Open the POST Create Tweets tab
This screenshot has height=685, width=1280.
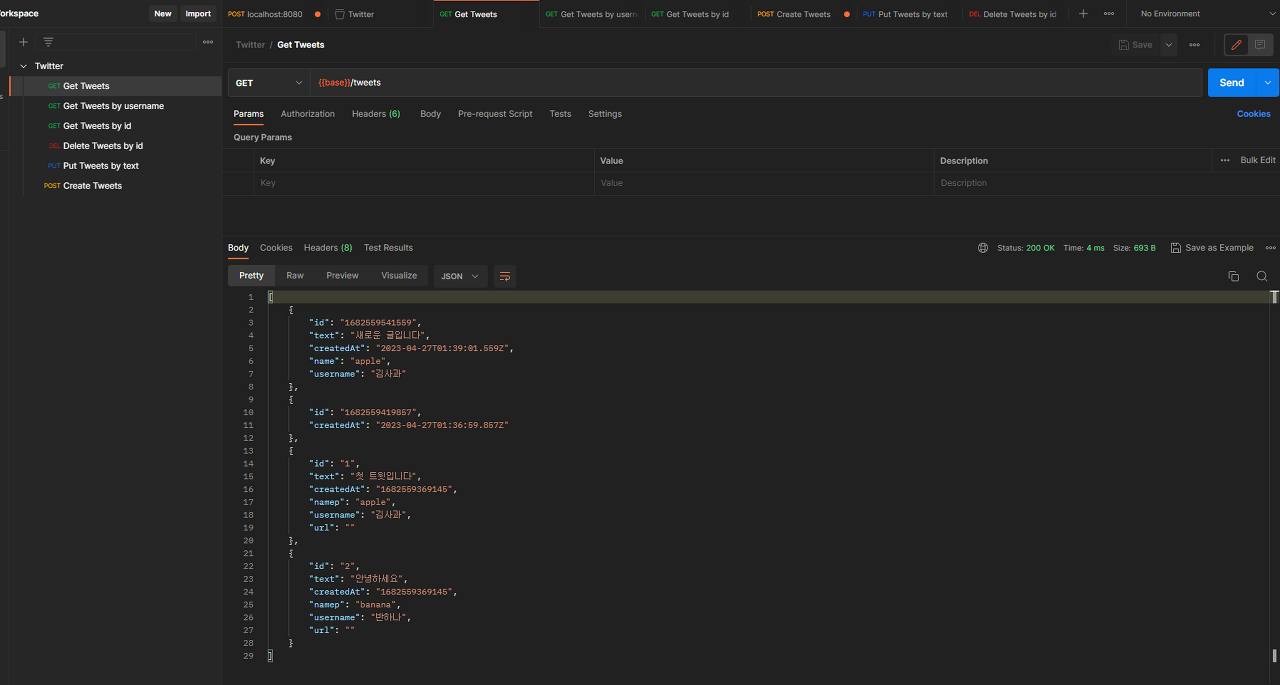(x=804, y=14)
